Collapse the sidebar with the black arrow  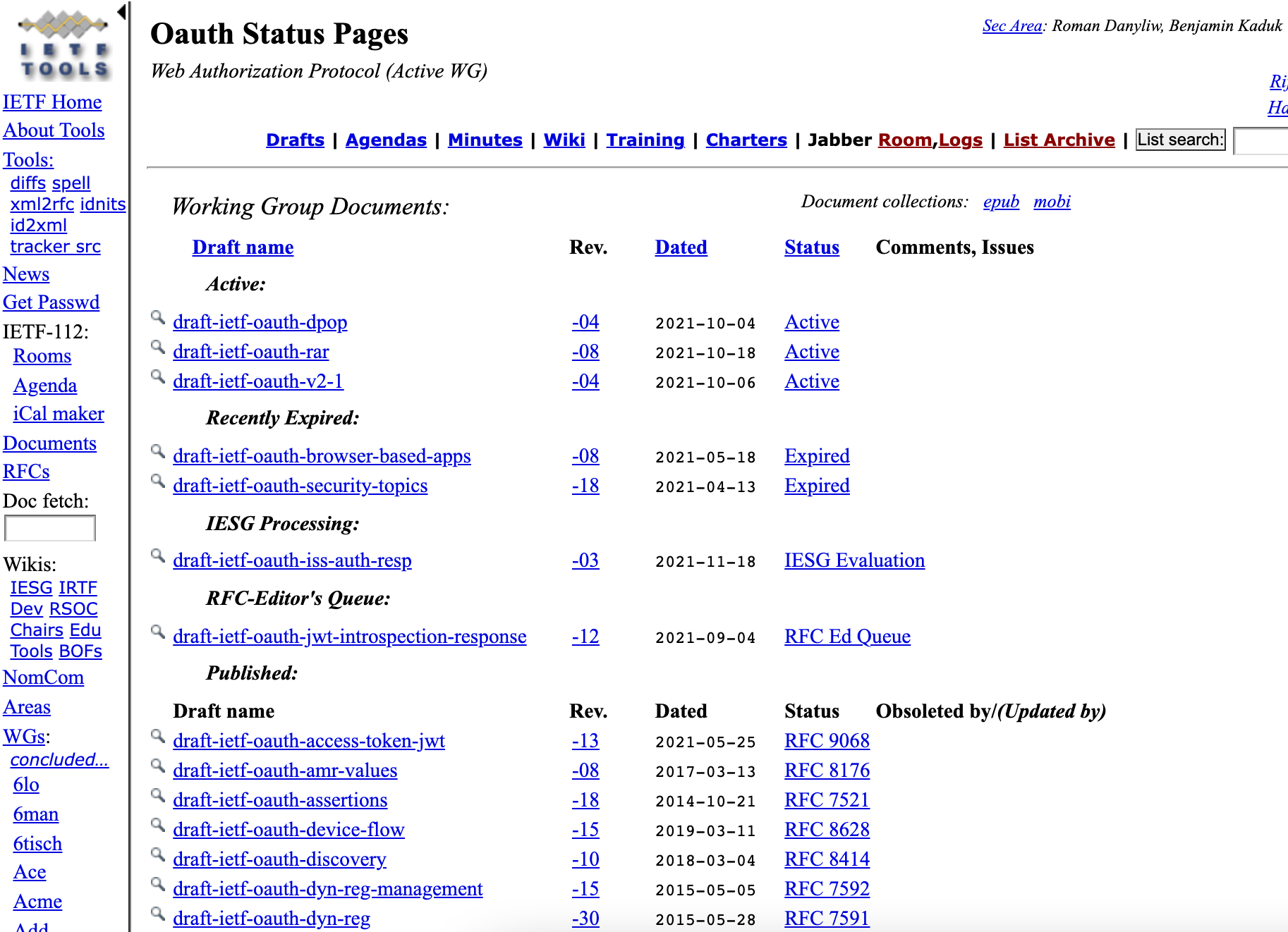click(x=122, y=12)
